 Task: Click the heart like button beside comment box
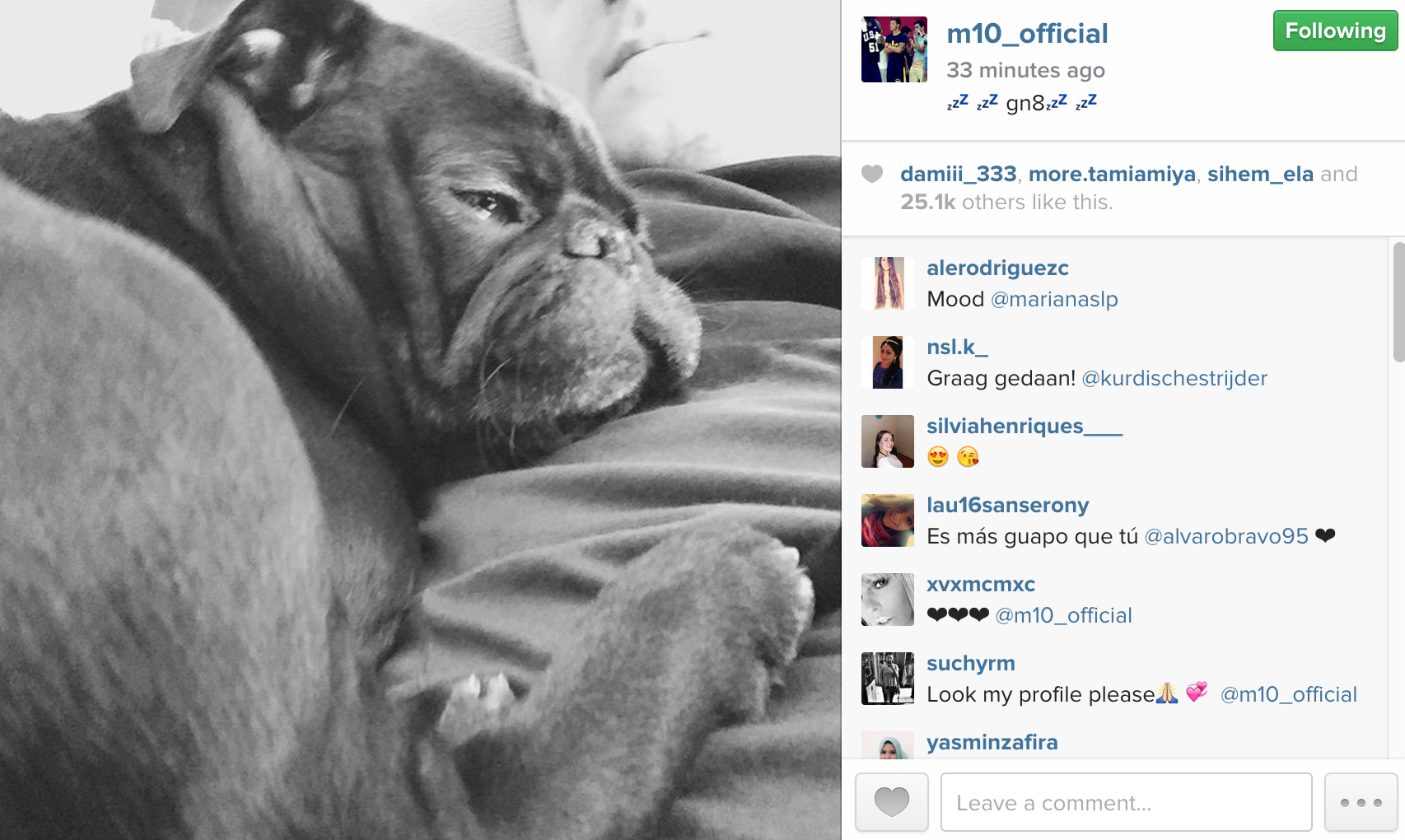[892, 802]
